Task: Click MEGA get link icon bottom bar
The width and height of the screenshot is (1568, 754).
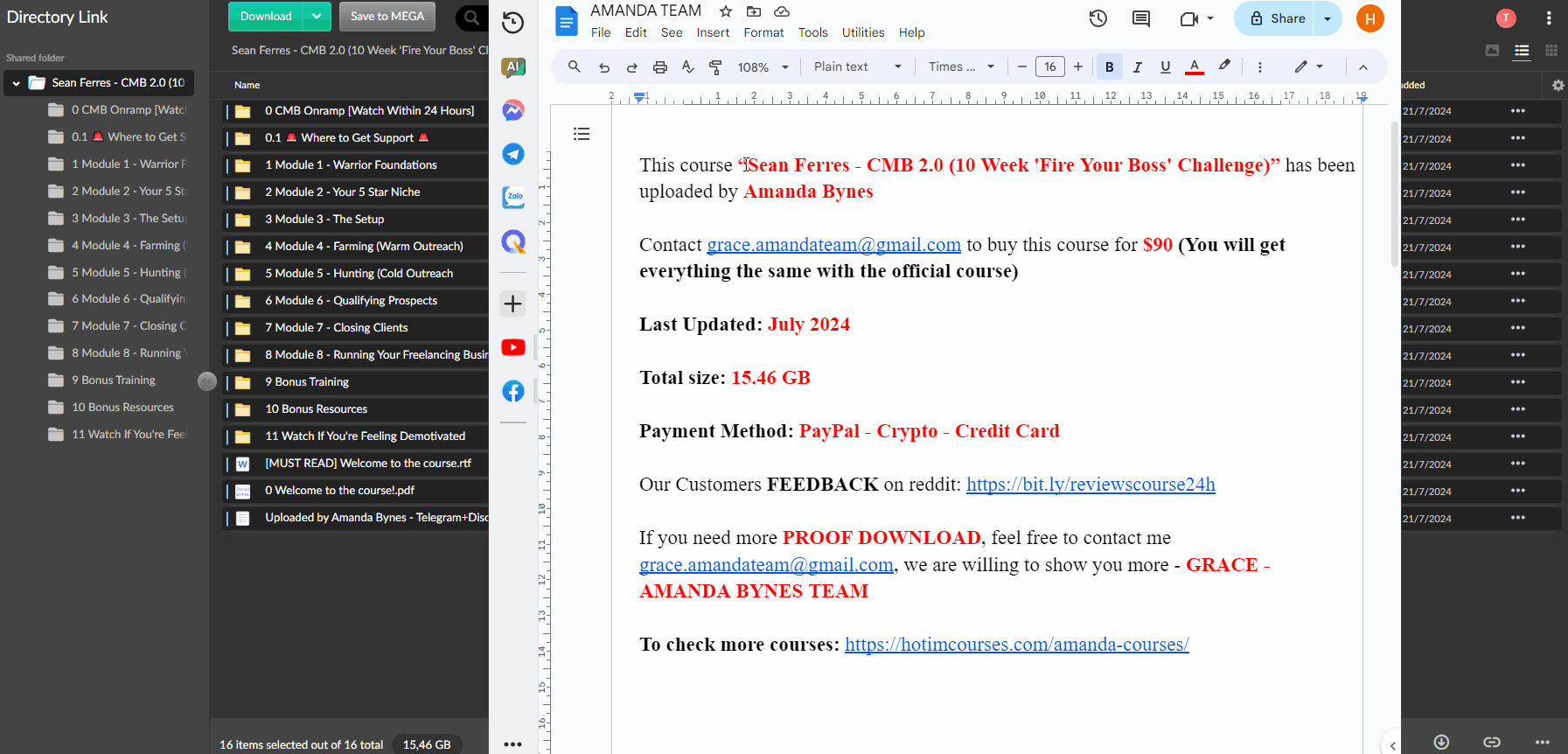Action: point(1492,742)
